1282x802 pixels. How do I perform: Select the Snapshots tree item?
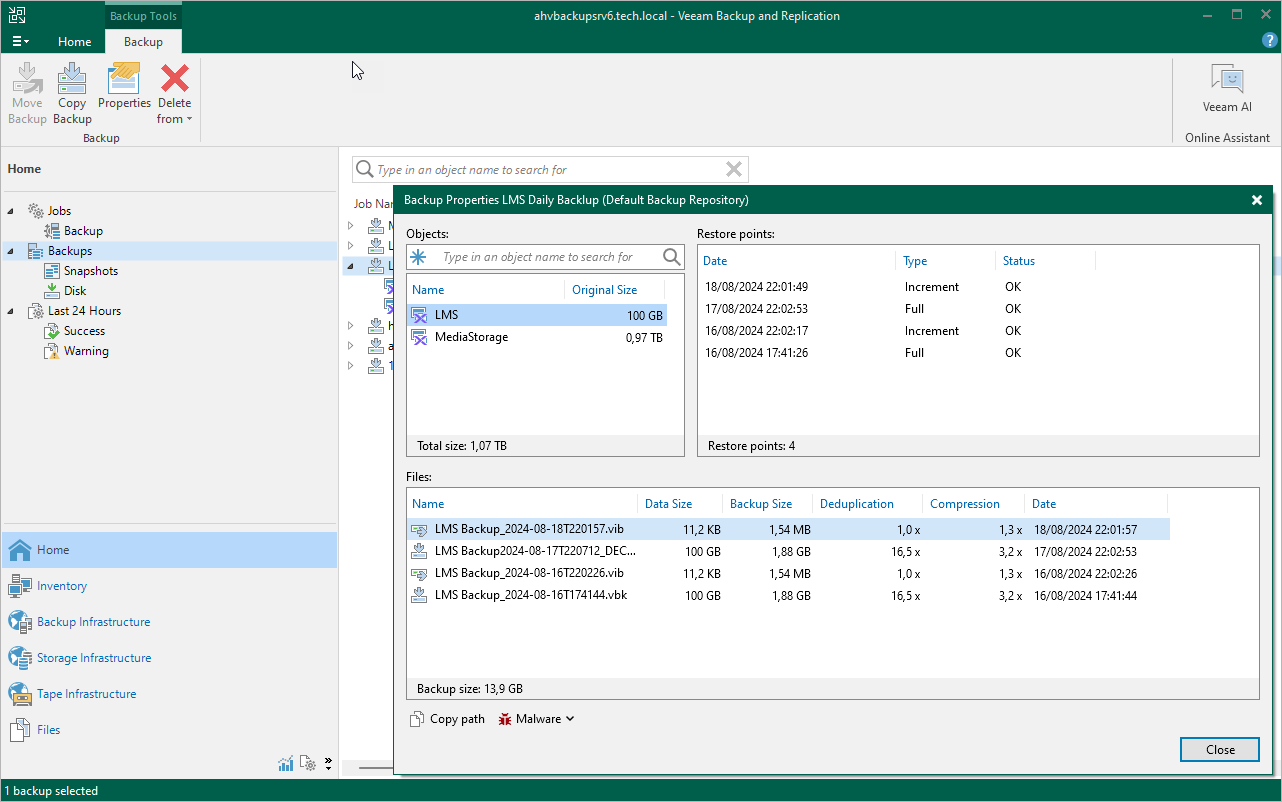[90, 271]
